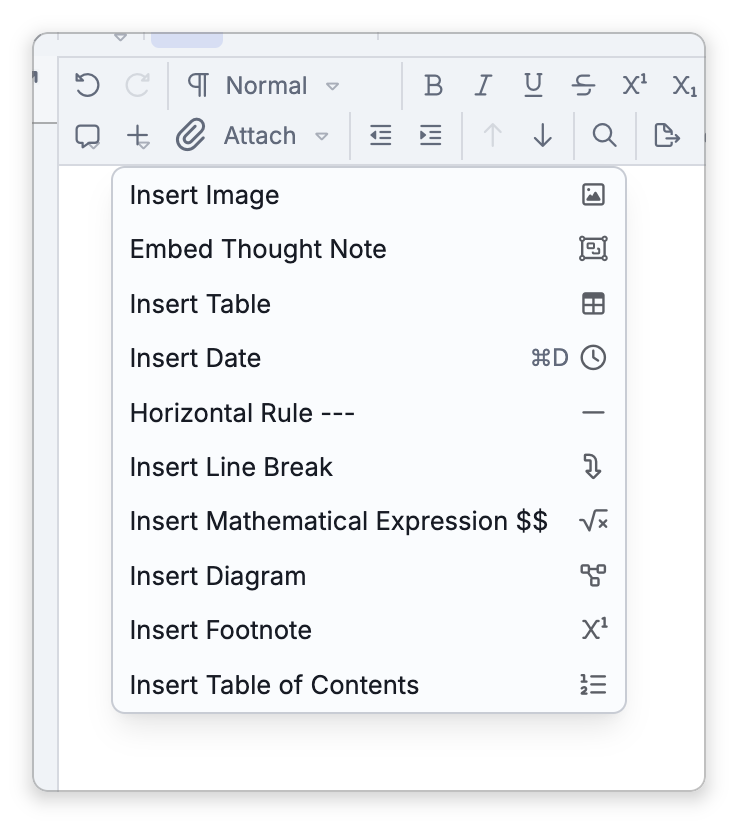The width and height of the screenshot is (738, 824).
Task: Click the Redo arrow icon
Action: [x=137, y=85]
